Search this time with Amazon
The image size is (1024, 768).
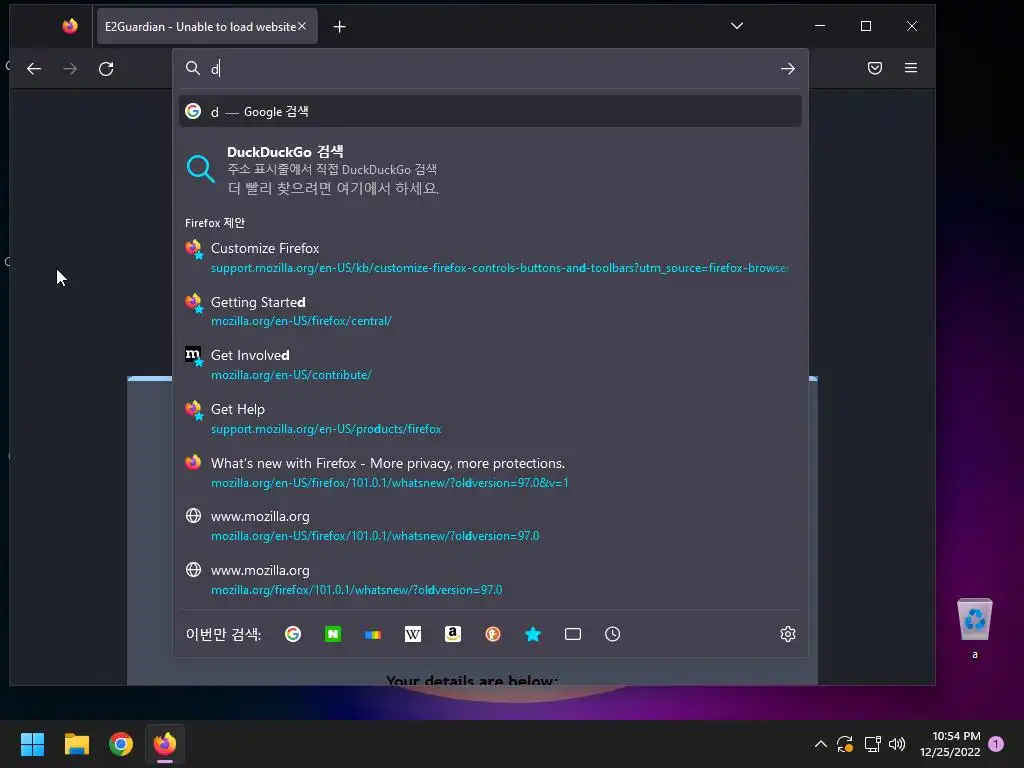453,634
